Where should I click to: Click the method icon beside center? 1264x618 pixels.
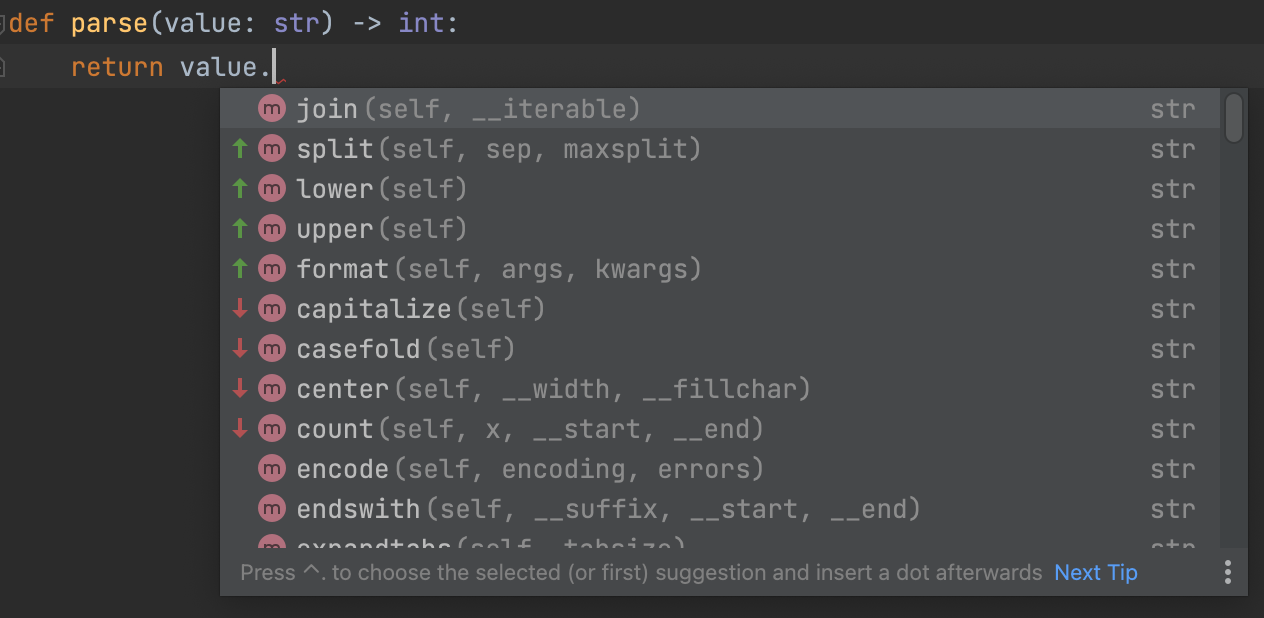pos(271,389)
